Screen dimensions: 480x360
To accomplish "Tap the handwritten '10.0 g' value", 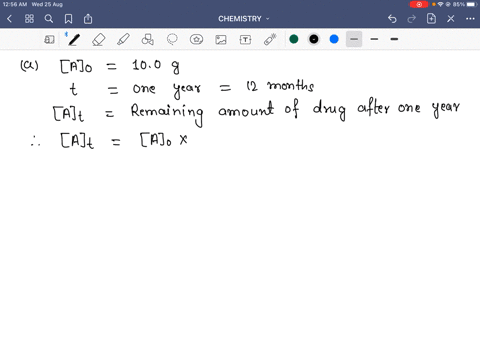I will [156, 66].
